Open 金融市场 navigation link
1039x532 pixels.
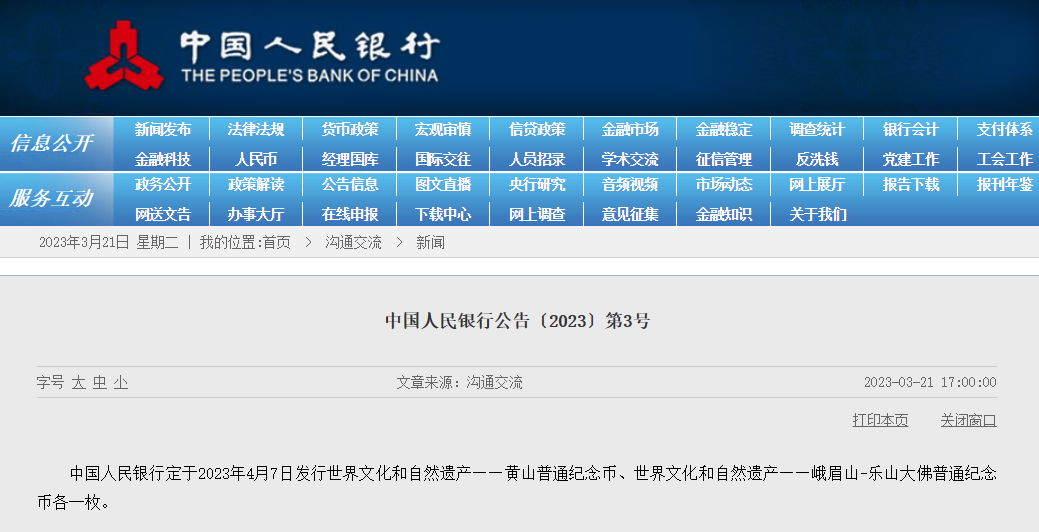point(630,129)
